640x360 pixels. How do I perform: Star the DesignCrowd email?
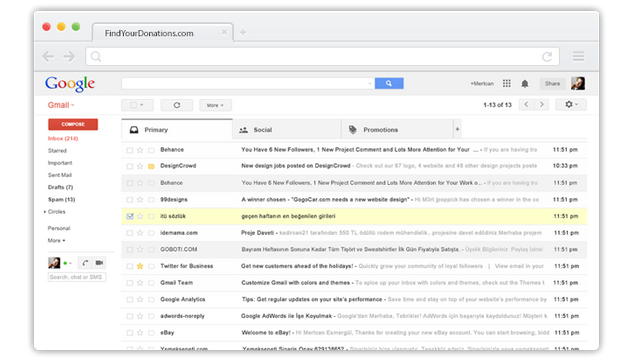coord(140,166)
